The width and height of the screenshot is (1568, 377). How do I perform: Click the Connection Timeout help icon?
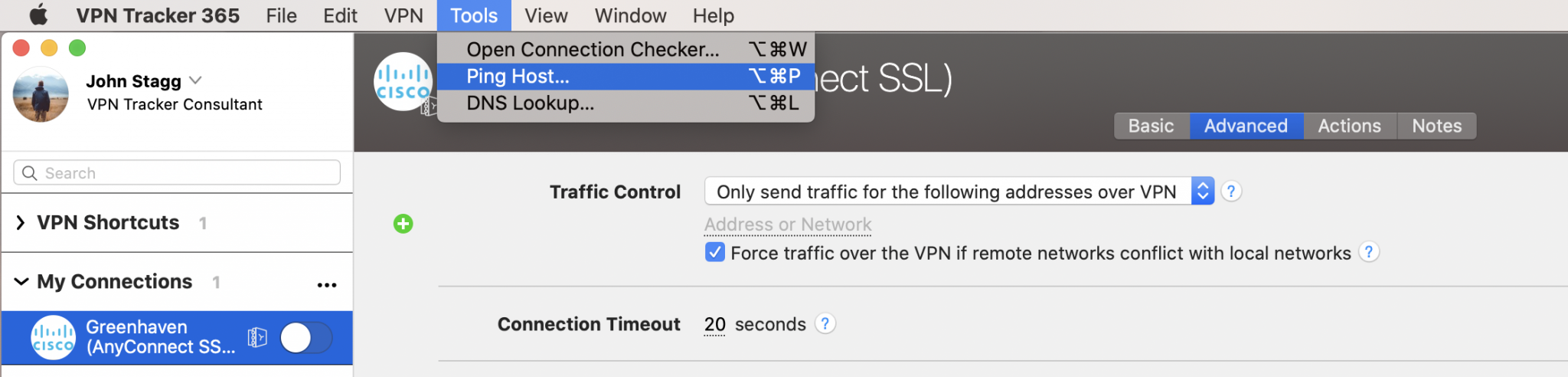click(825, 324)
